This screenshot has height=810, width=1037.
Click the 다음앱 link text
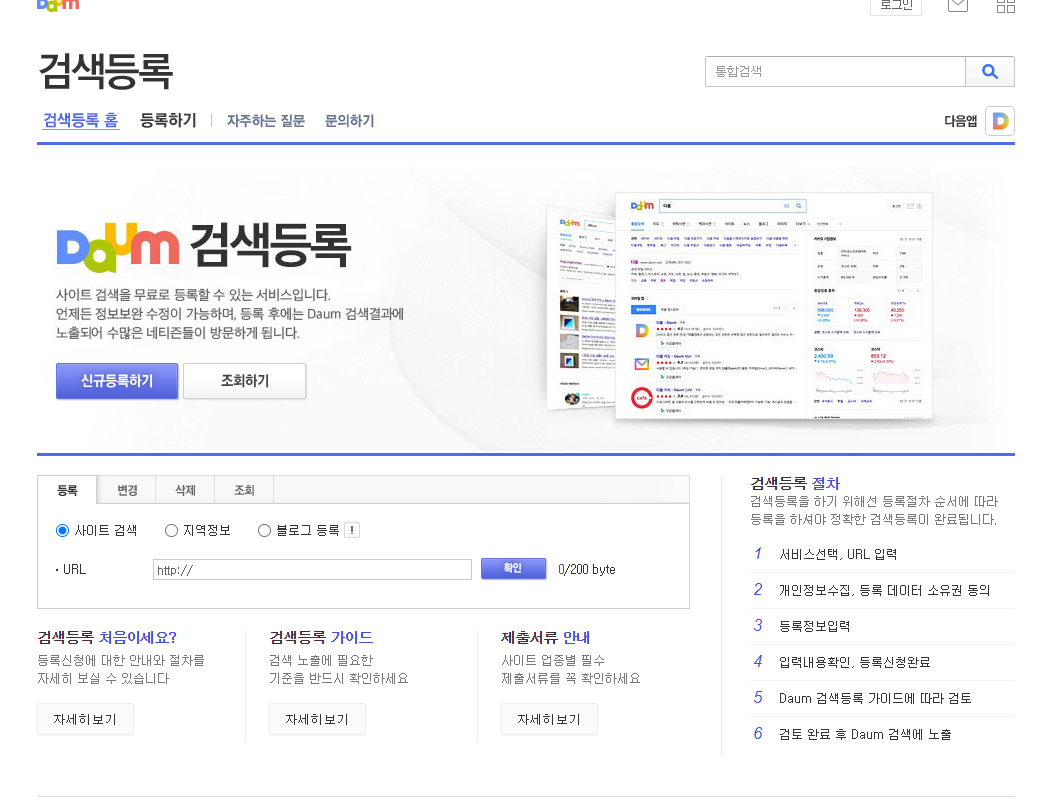(x=960, y=121)
